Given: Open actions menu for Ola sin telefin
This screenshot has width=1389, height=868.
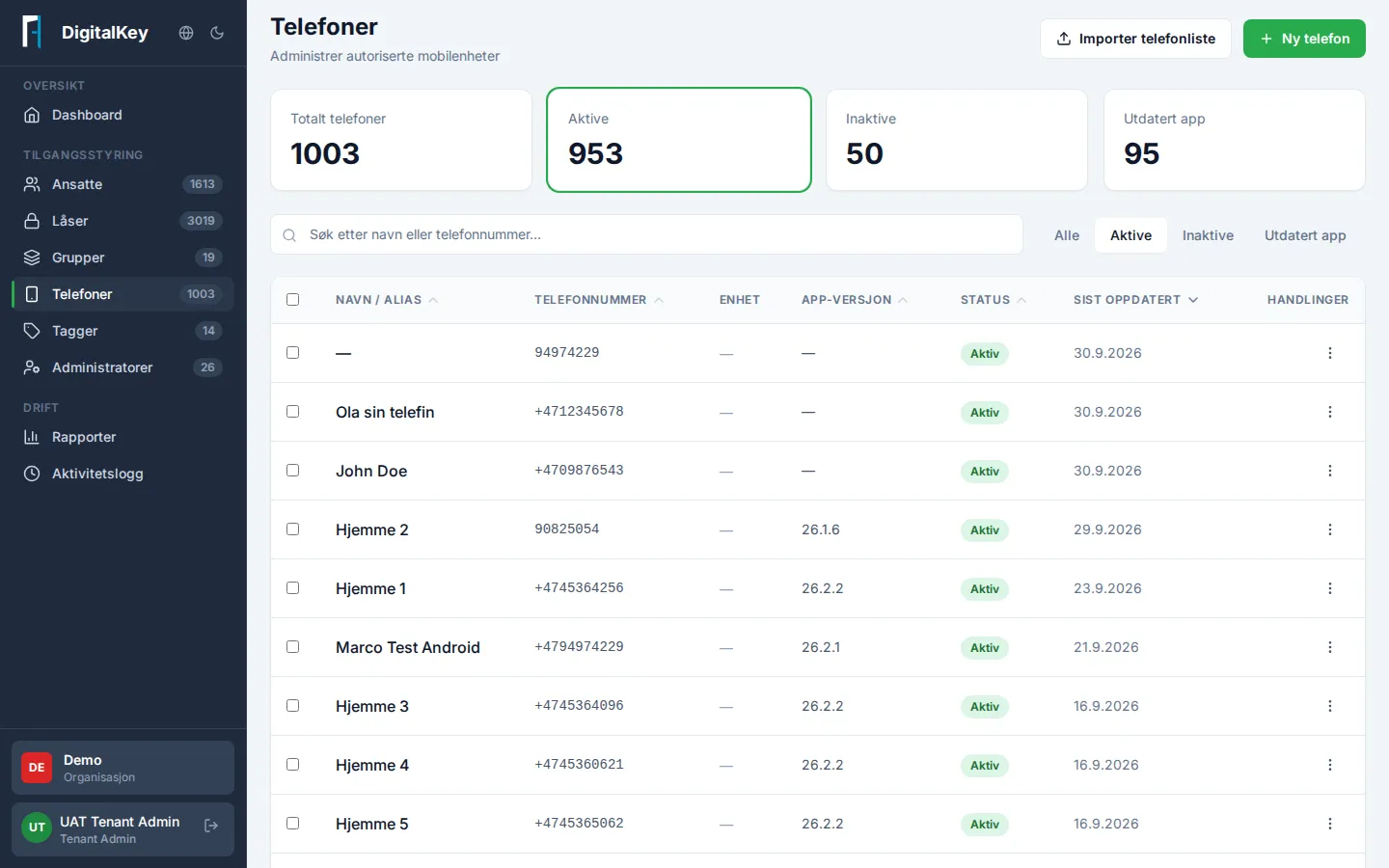Looking at the screenshot, I should click(x=1330, y=412).
